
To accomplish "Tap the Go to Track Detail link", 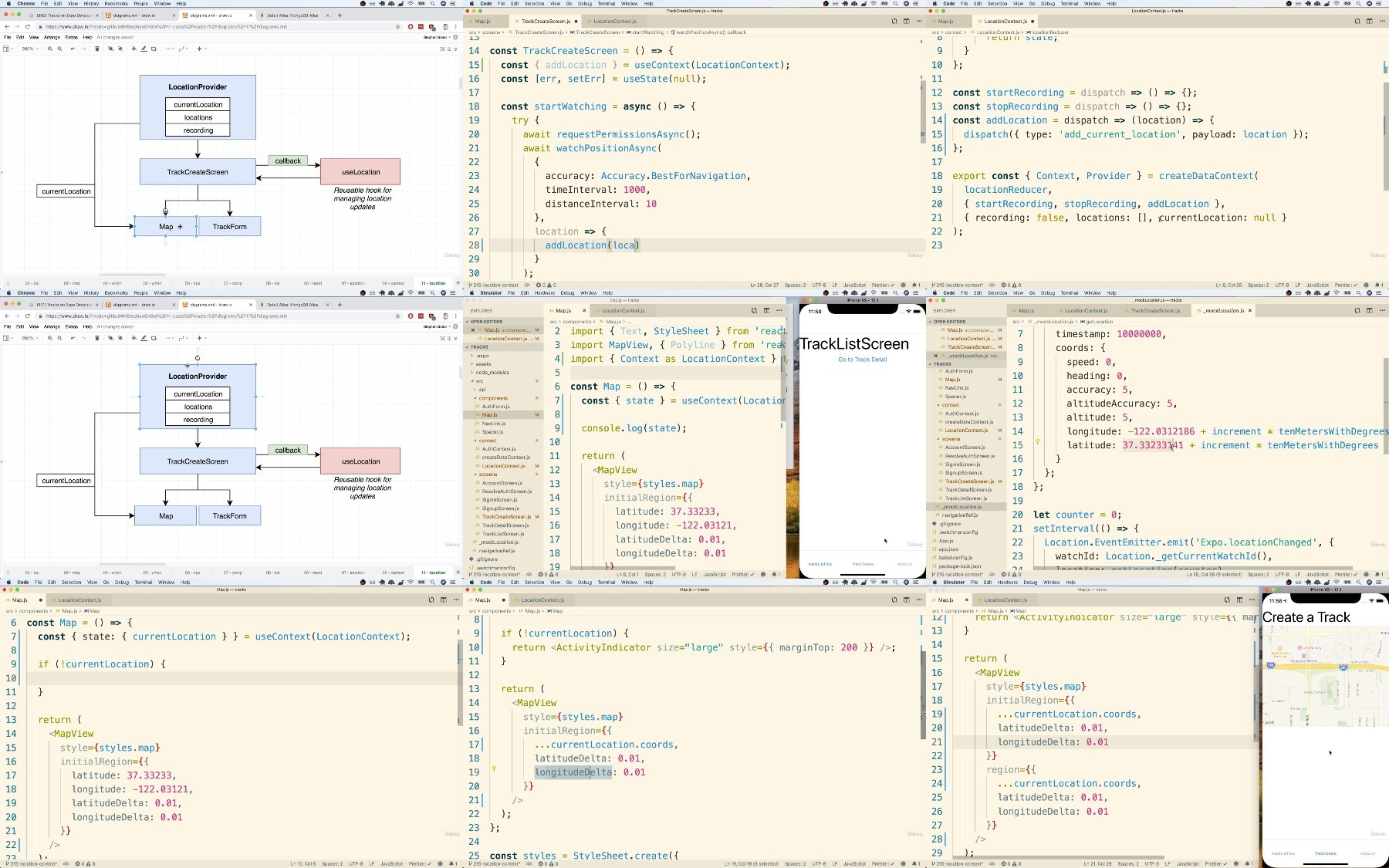I will click(x=862, y=360).
